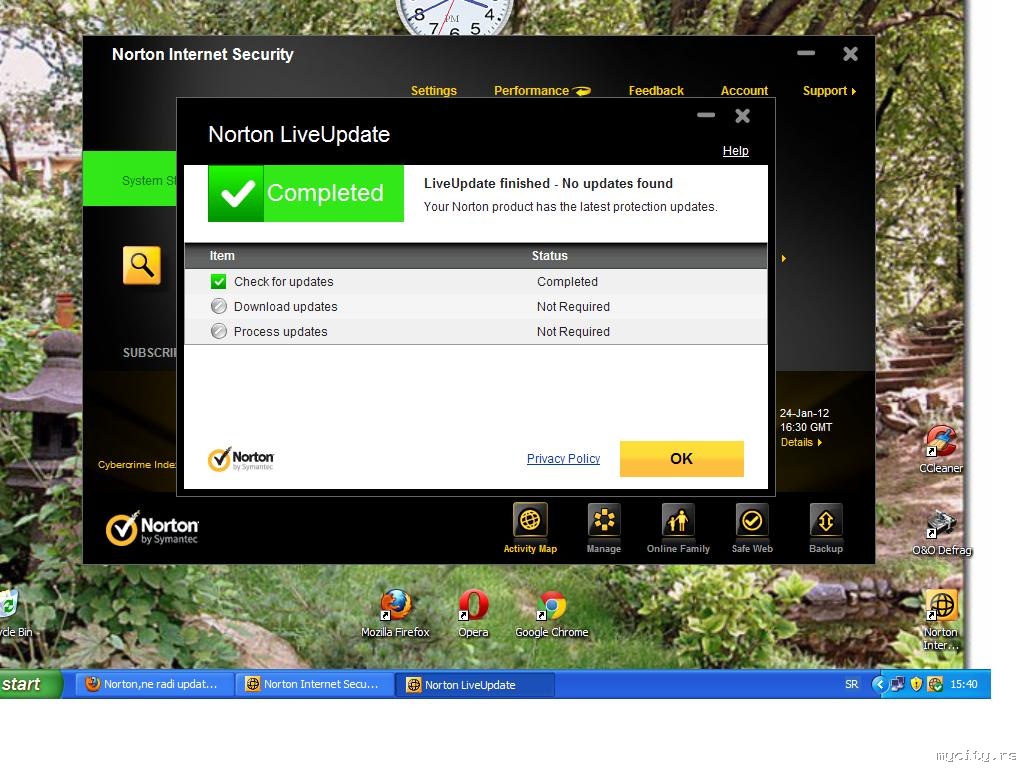Screen dimensions: 1024x768
Task: Click the rightmost tray icon beside the clock
Action: (935, 684)
